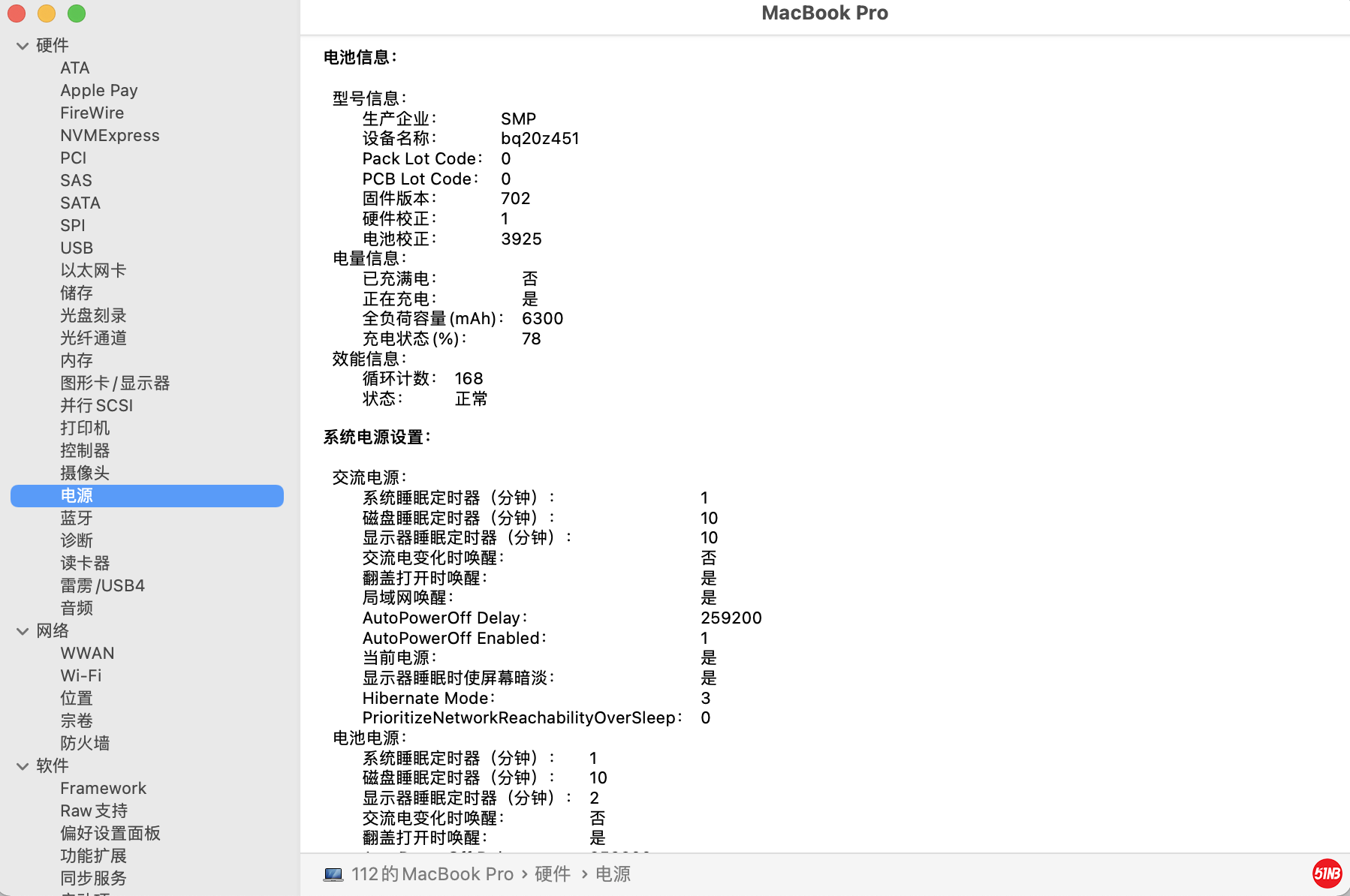The image size is (1350, 896).
Task: Collapse the 硬件 section chevron
Action: coord(23,46)
